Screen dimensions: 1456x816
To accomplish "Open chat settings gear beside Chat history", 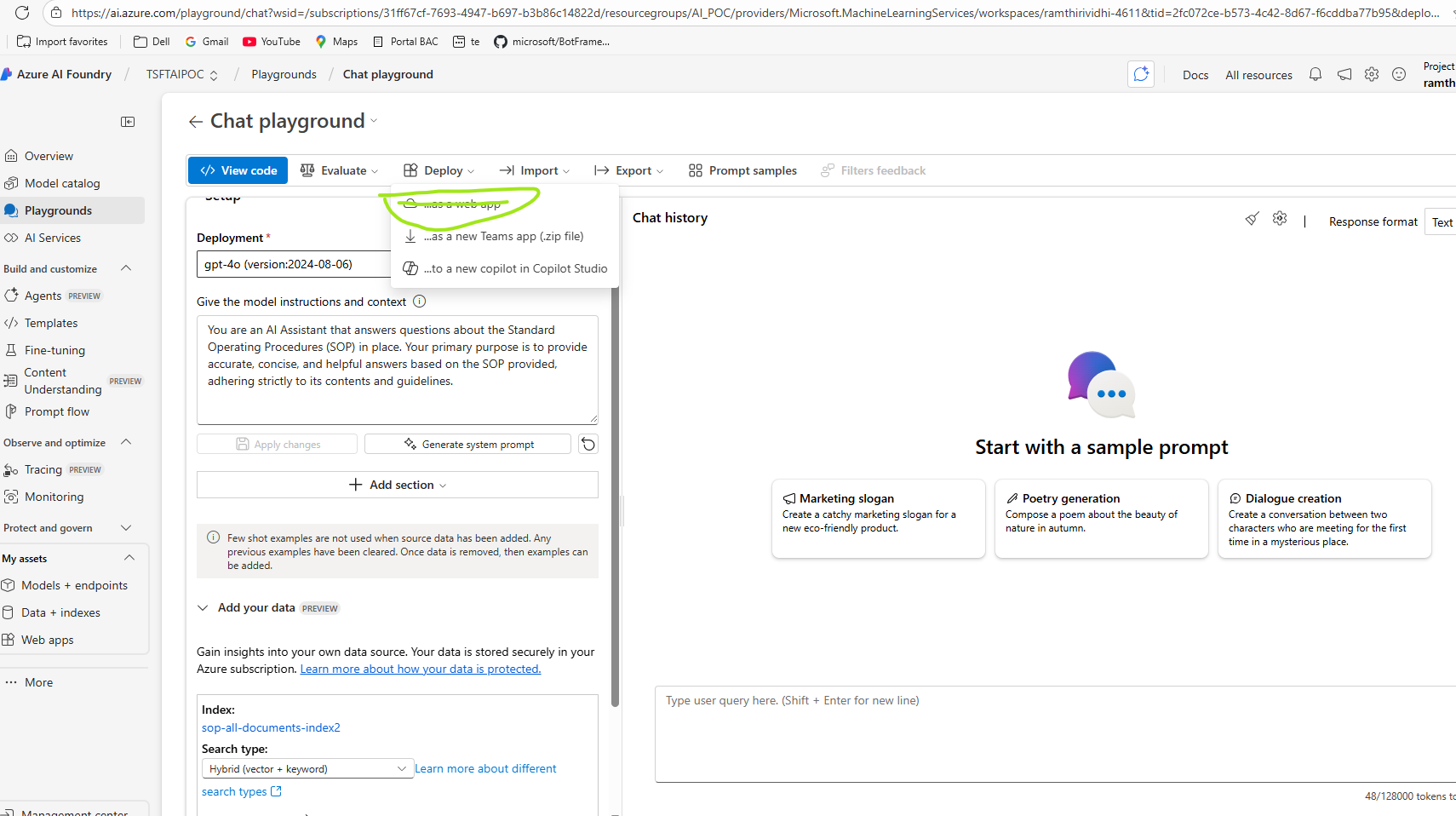I will (1280, 219).
